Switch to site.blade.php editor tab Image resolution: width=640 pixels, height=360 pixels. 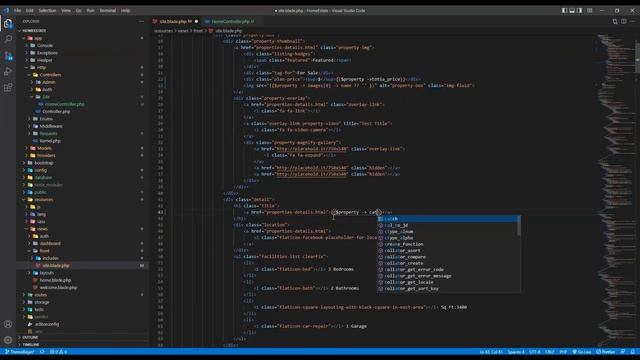click(175, 21)
